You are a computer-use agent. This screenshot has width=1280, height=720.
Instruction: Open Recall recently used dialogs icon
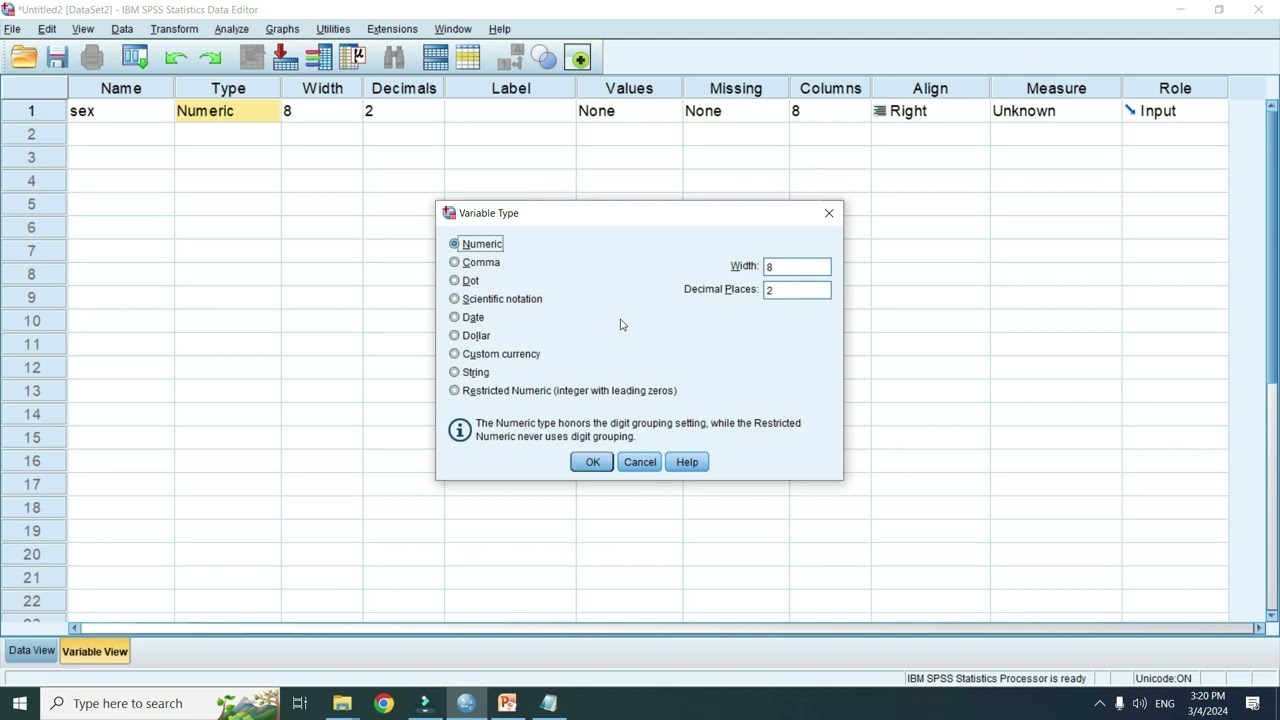click(135, 58)
